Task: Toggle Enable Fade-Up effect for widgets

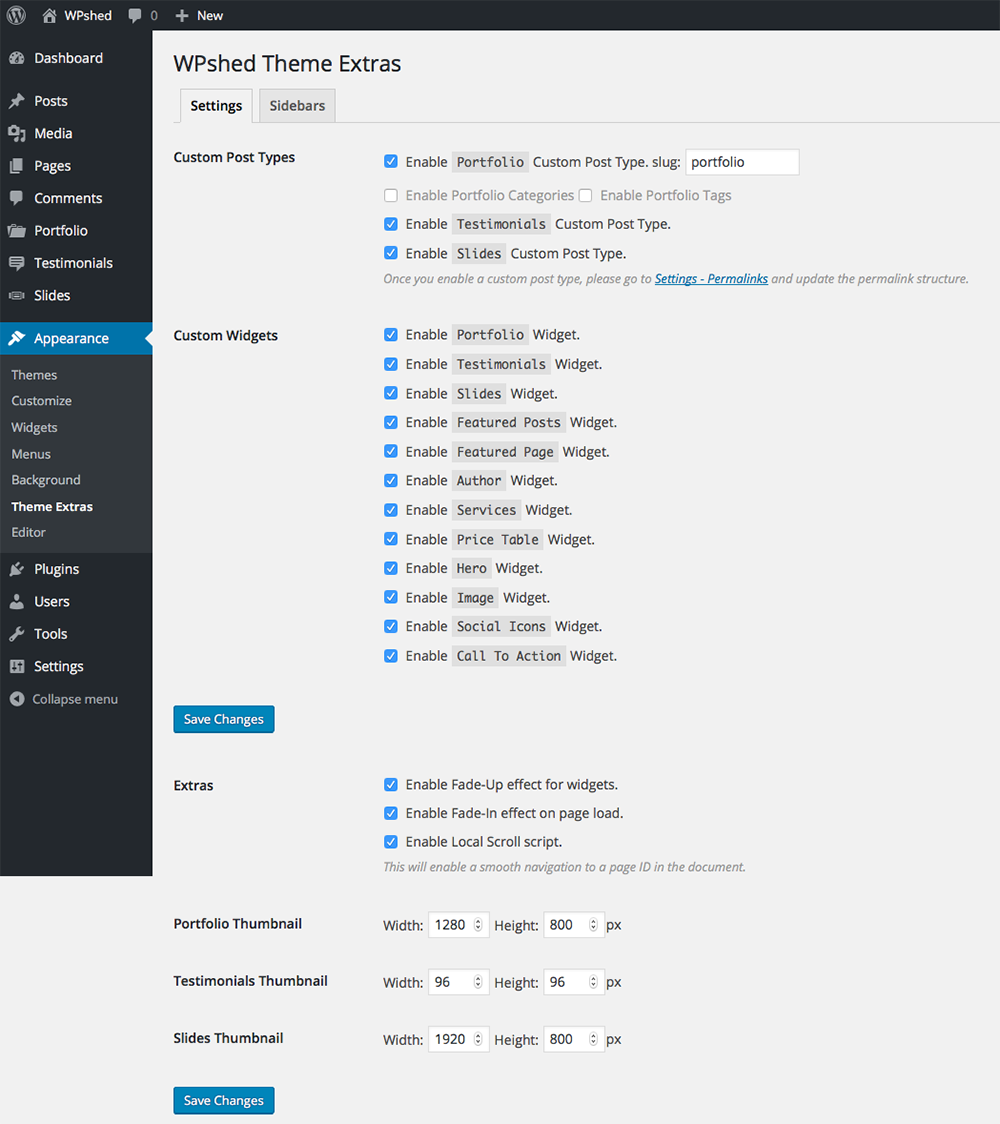Action: pos(391,784)
